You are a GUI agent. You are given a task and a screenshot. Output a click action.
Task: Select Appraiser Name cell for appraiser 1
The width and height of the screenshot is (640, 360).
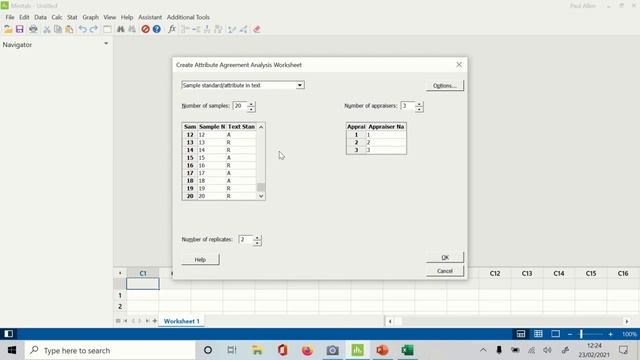386,135
